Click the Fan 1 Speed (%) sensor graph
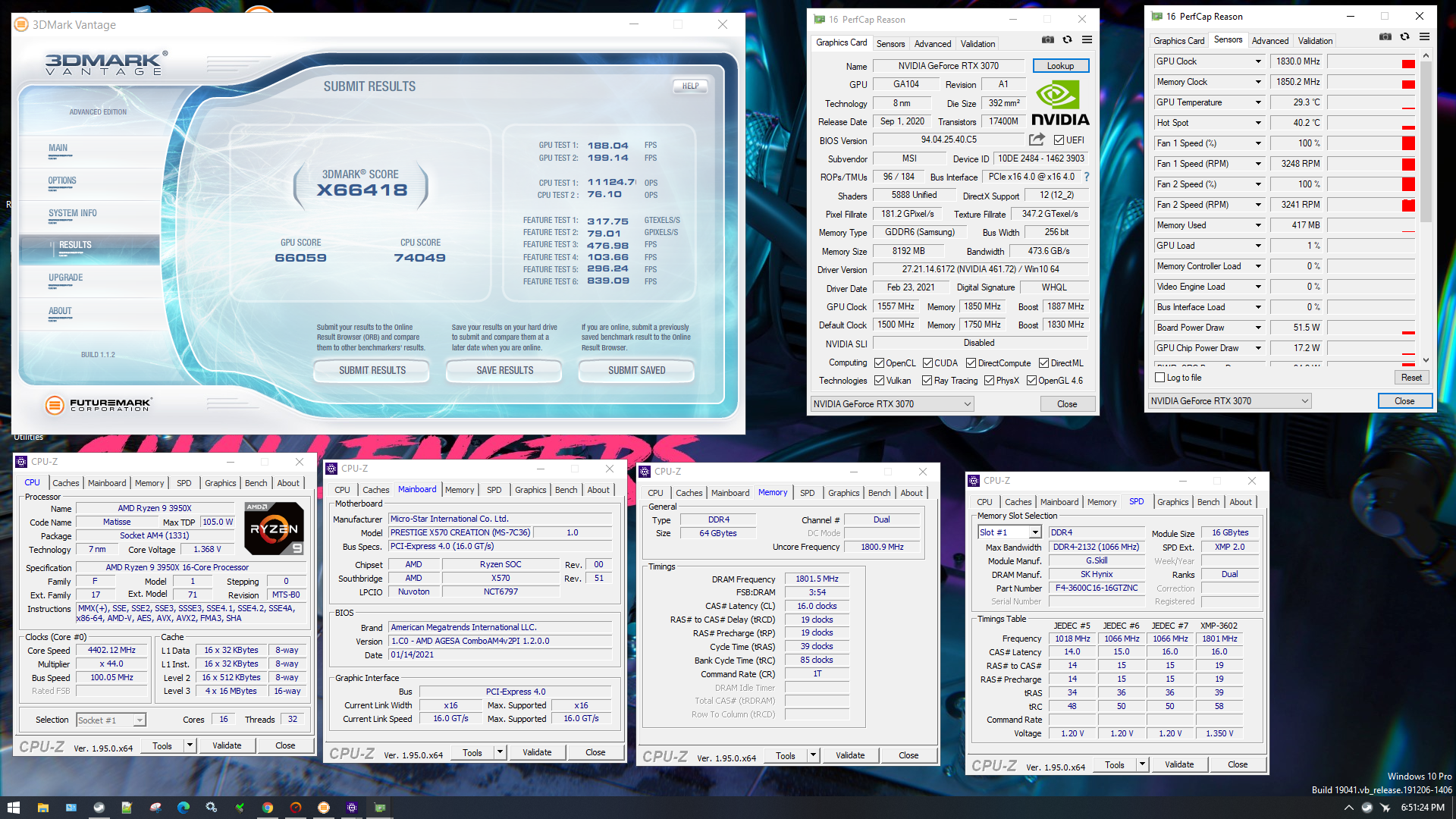 (x=1371, y=143)
